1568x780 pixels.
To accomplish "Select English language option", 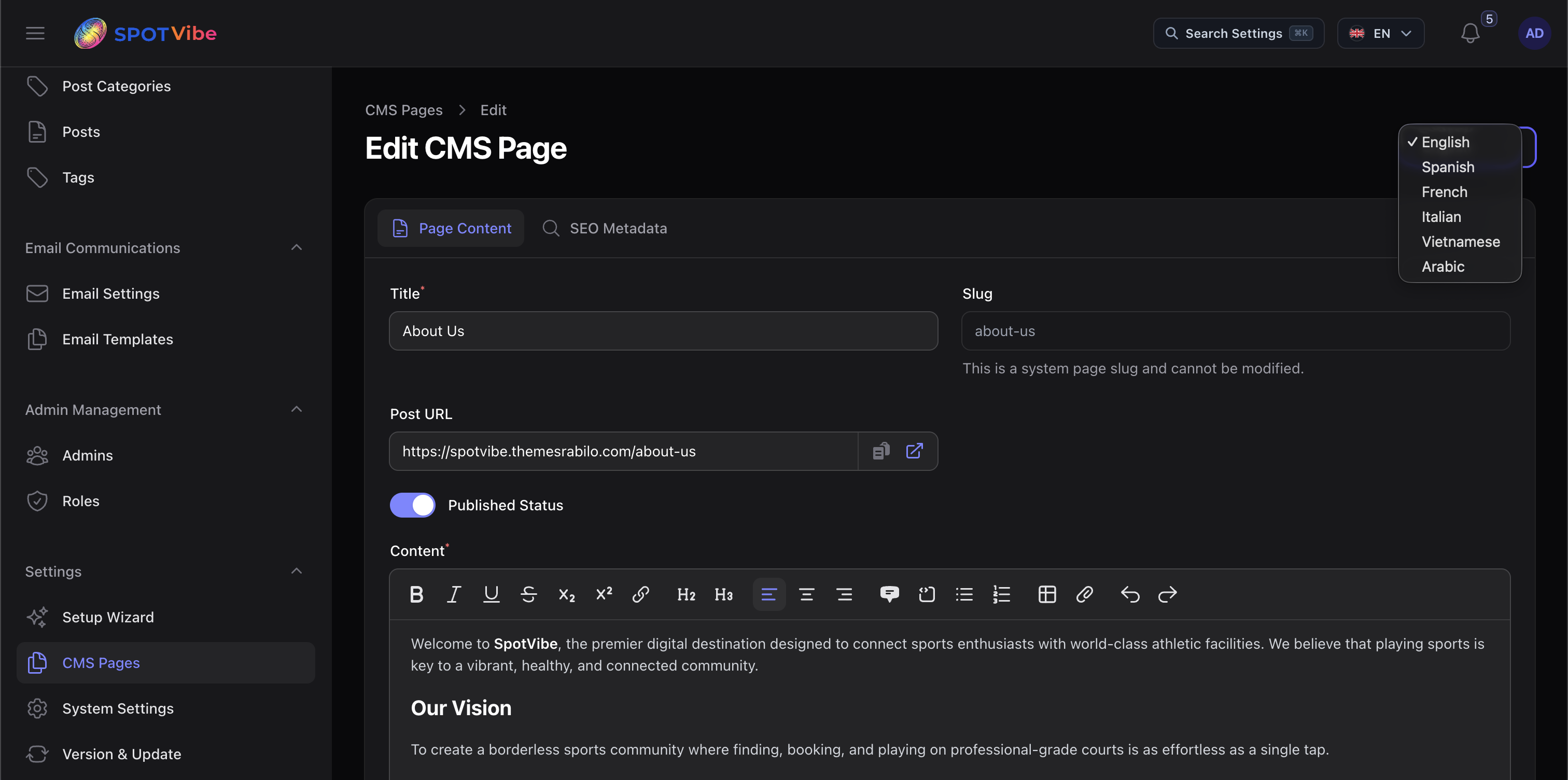I will coord(1460,142).
